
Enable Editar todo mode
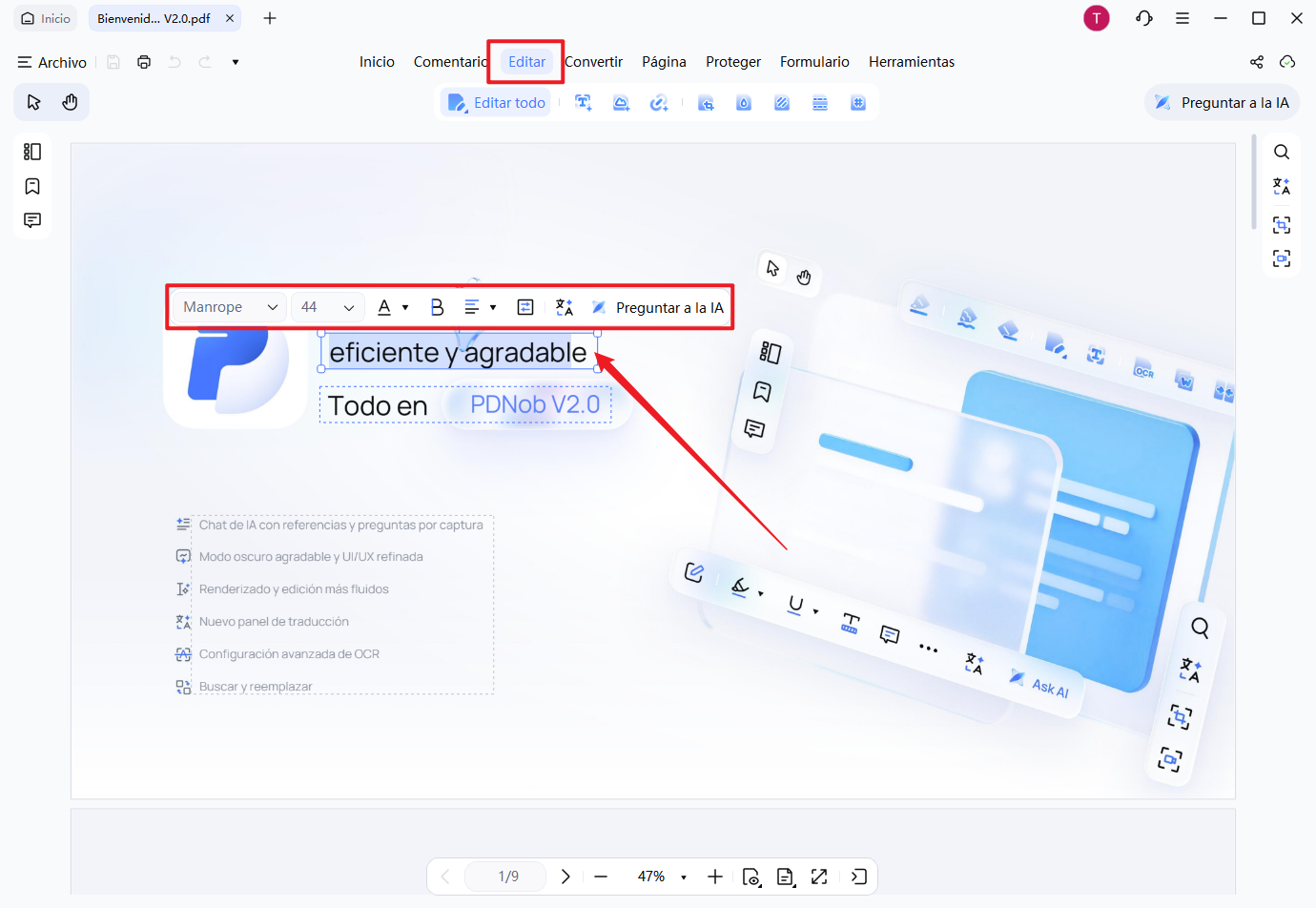[x=495, y=102]
